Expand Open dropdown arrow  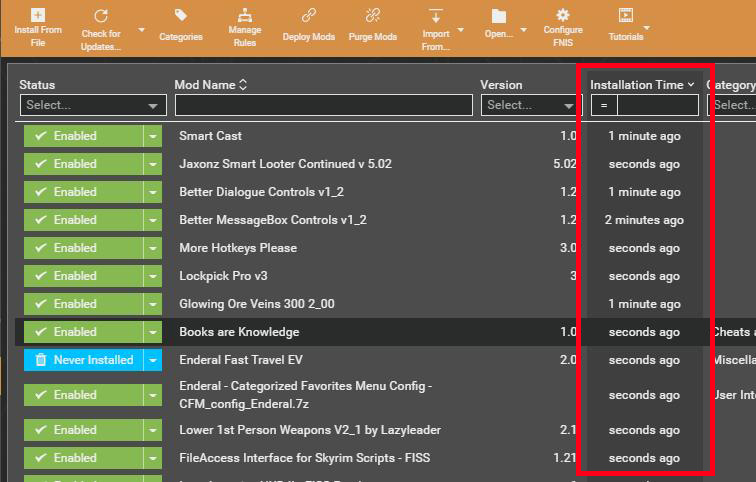click(524, 30)
